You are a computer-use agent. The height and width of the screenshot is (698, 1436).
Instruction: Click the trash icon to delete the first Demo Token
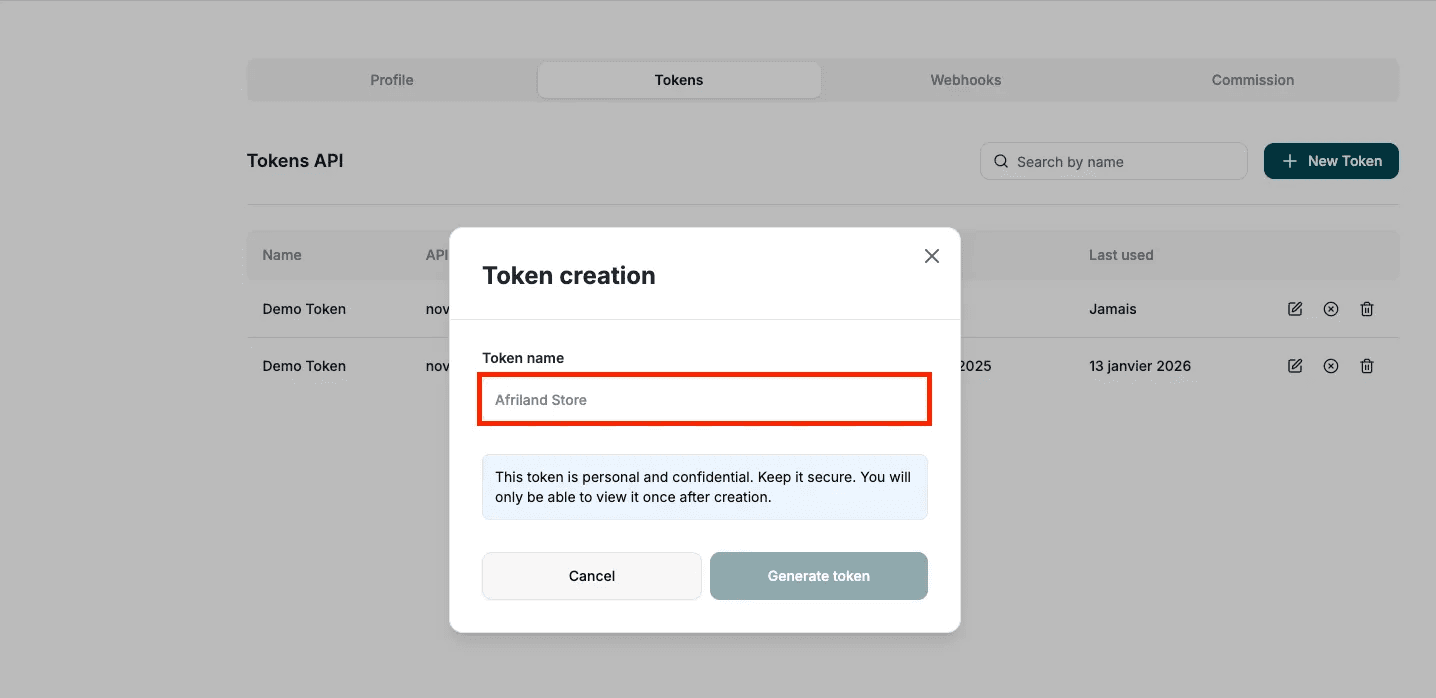pos(1366,309)
